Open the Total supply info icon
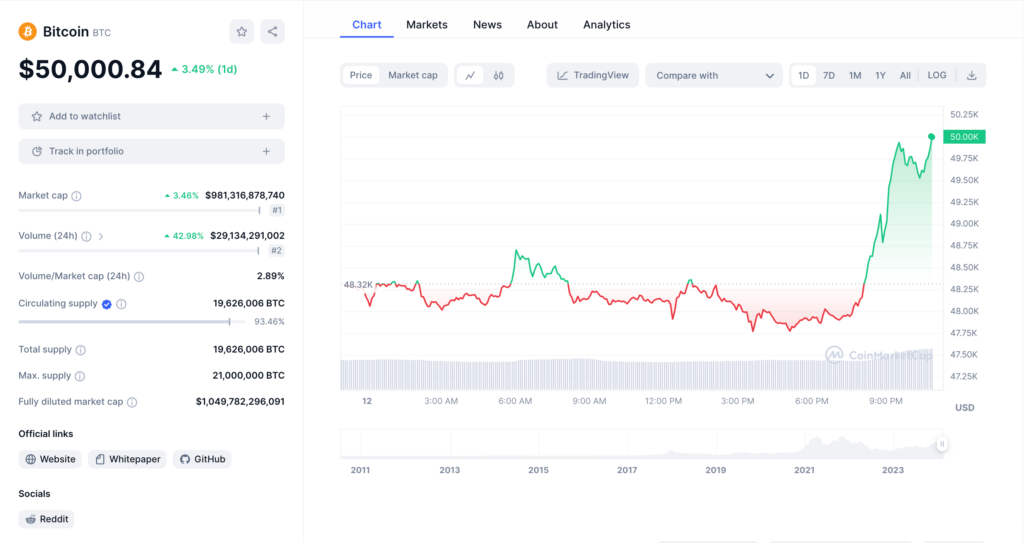This screenshot has width=1024, height=543. (x=80, y=350)
